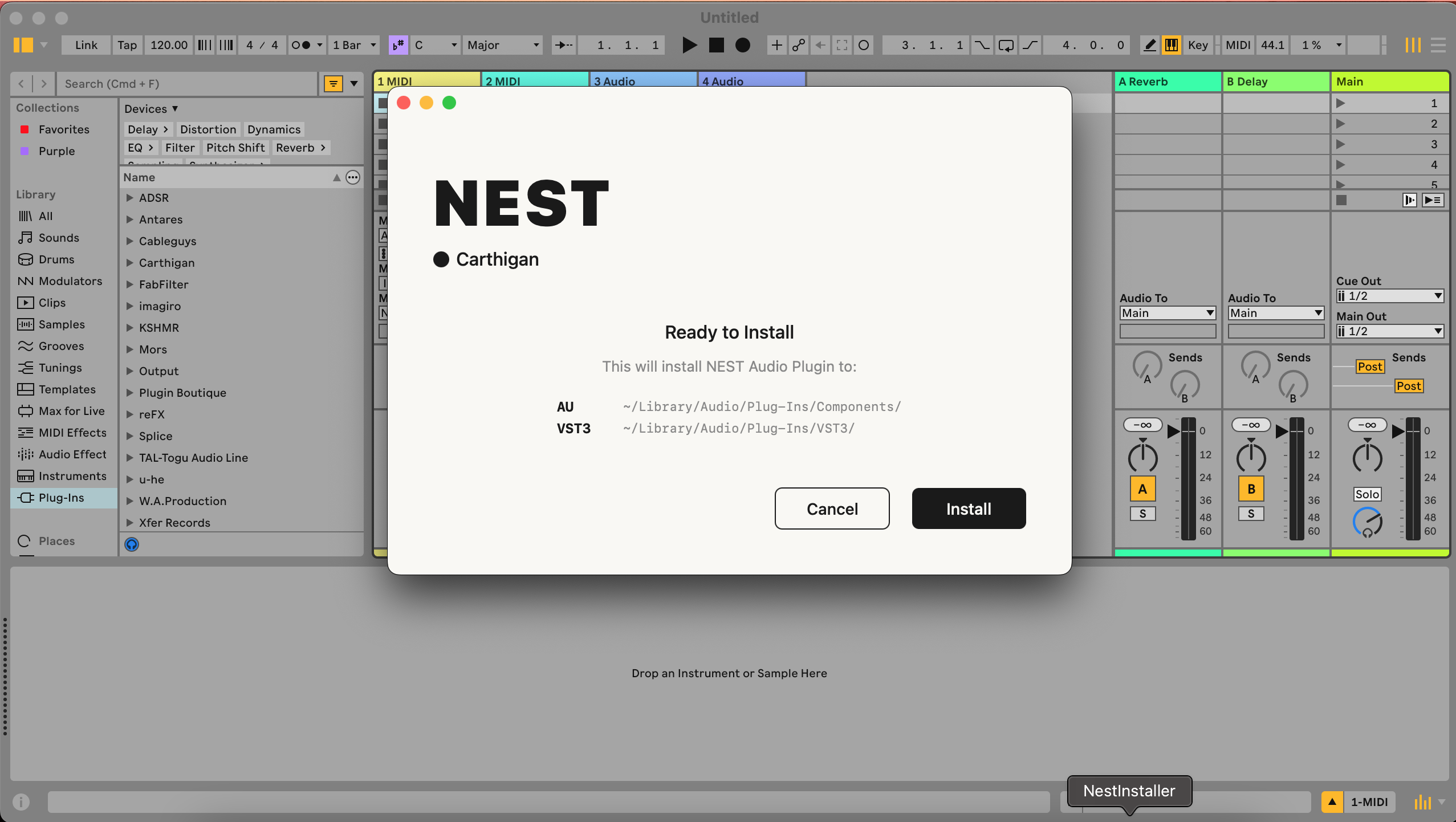Image resolution: width=1456 pixels, height=822 pixels.
Task: Stop the transport with the Stop button
Action: pyautogui.click(x=716, y=45)
